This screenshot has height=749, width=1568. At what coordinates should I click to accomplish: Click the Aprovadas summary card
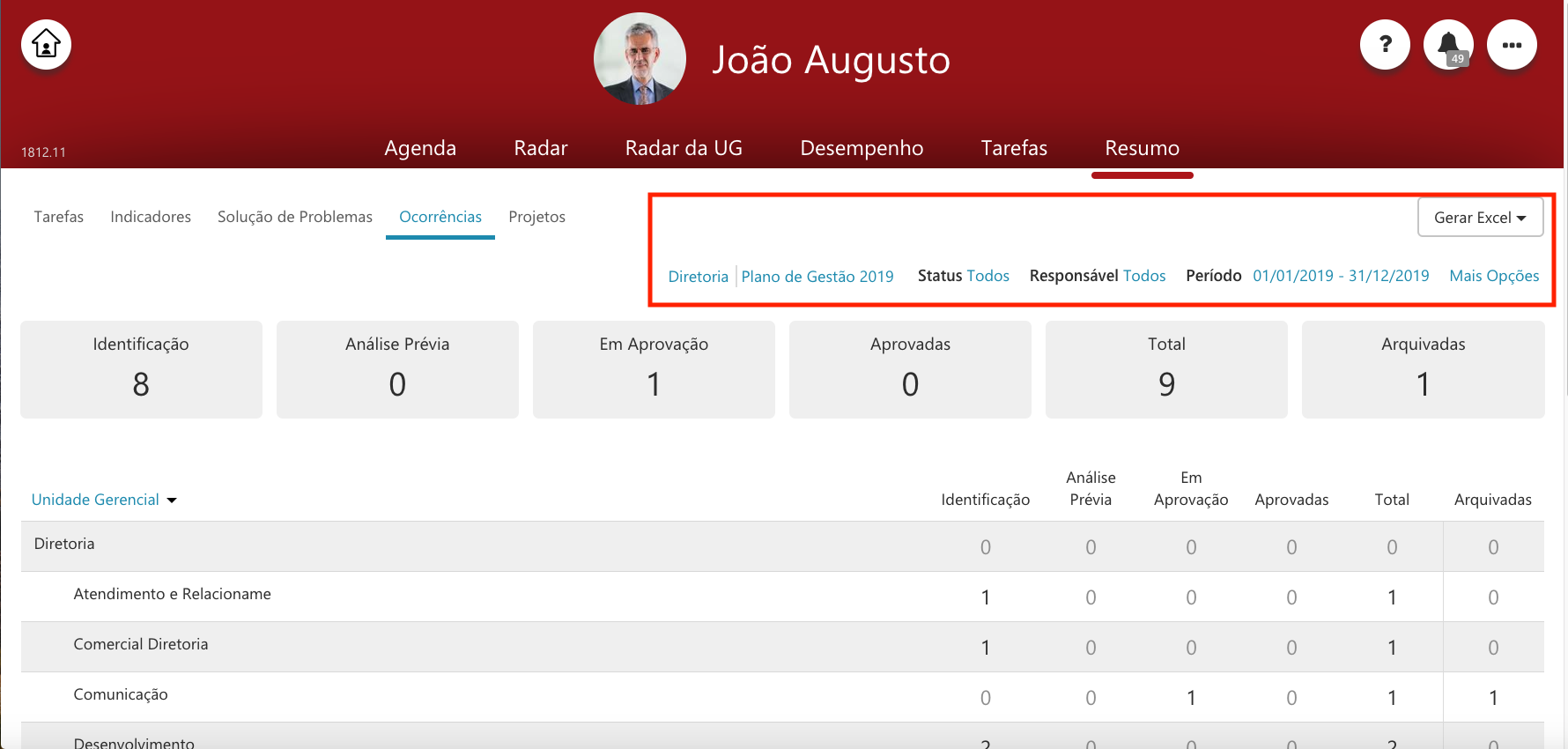(910, 369)
